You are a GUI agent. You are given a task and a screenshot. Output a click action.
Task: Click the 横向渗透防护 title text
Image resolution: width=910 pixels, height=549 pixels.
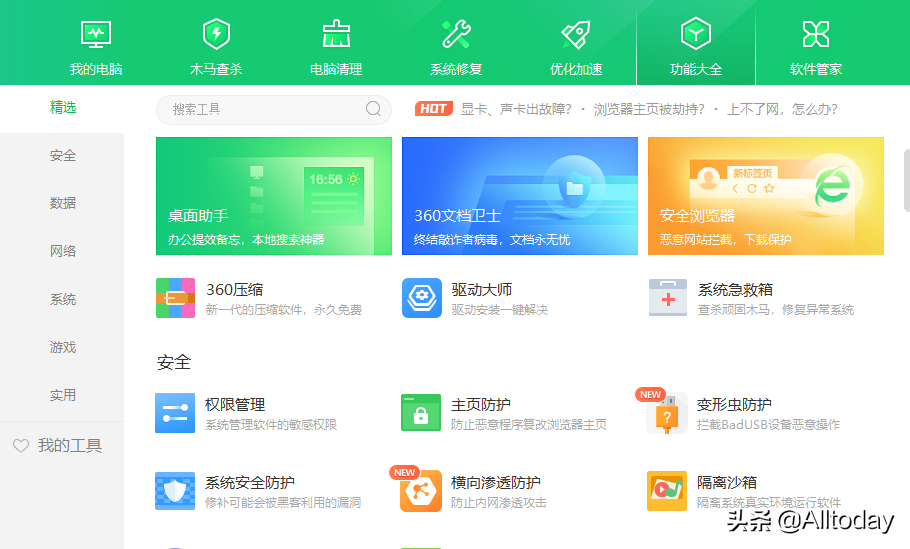click(496, 482)
